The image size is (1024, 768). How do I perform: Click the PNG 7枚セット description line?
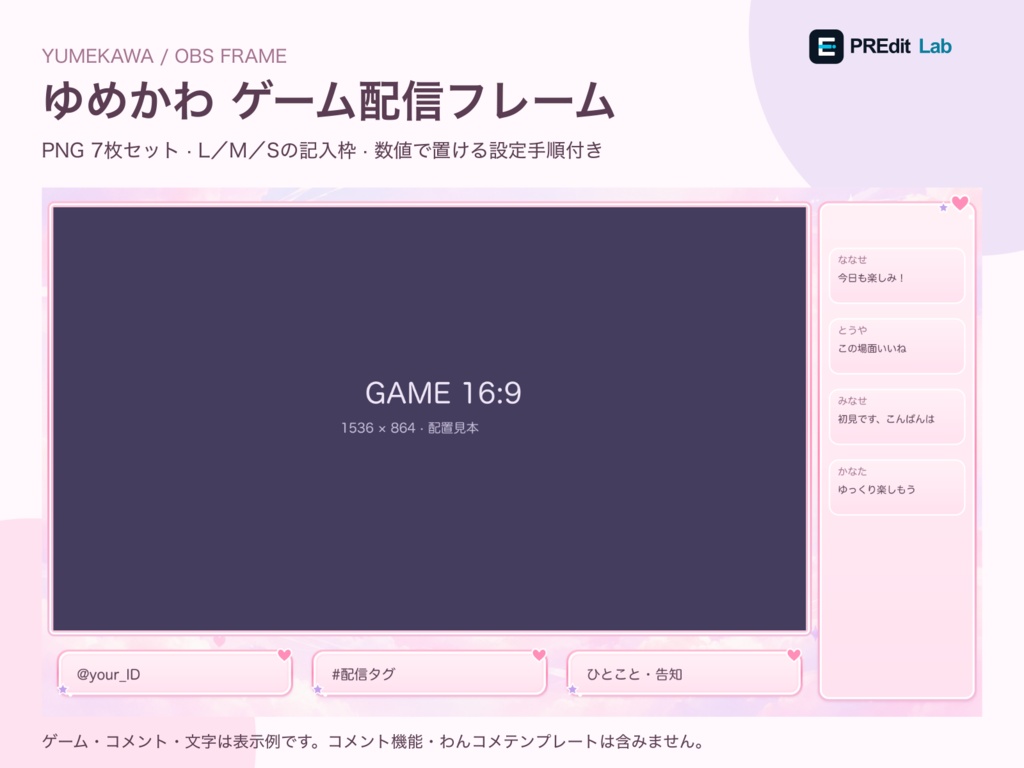[322, 150]
